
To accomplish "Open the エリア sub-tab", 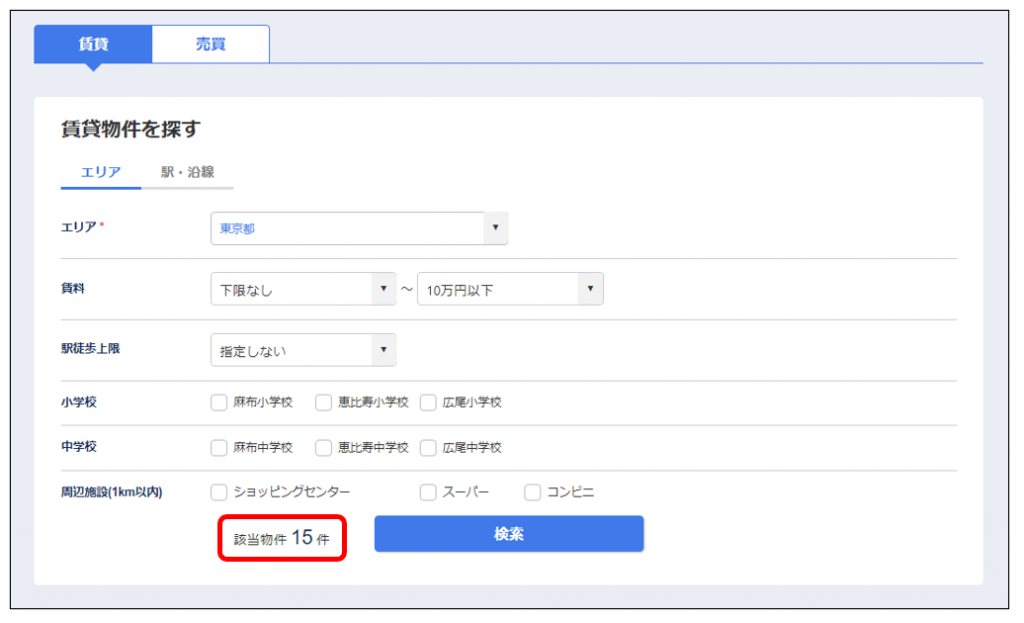I will [101, 172].
